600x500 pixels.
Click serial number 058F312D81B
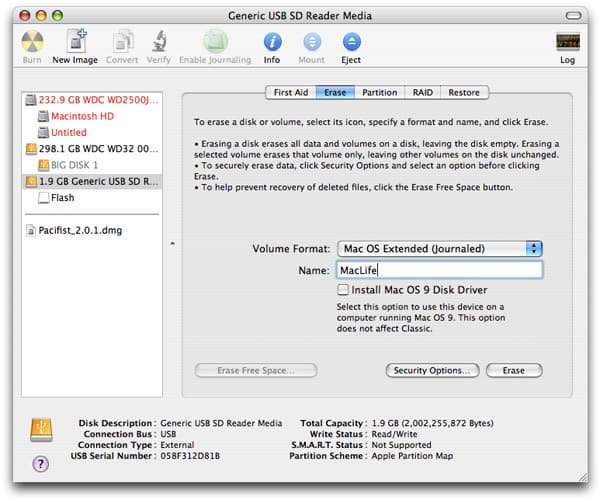pos(190,456)
